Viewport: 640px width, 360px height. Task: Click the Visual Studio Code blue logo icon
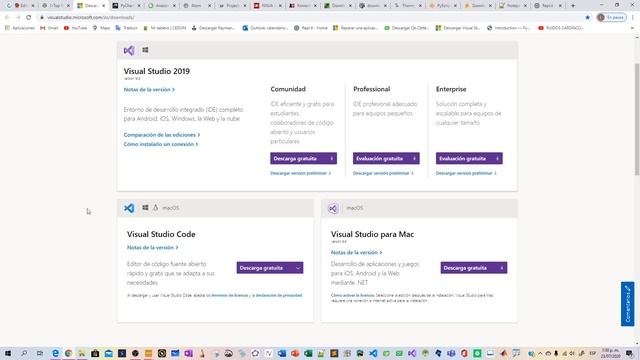coord(129,208)
